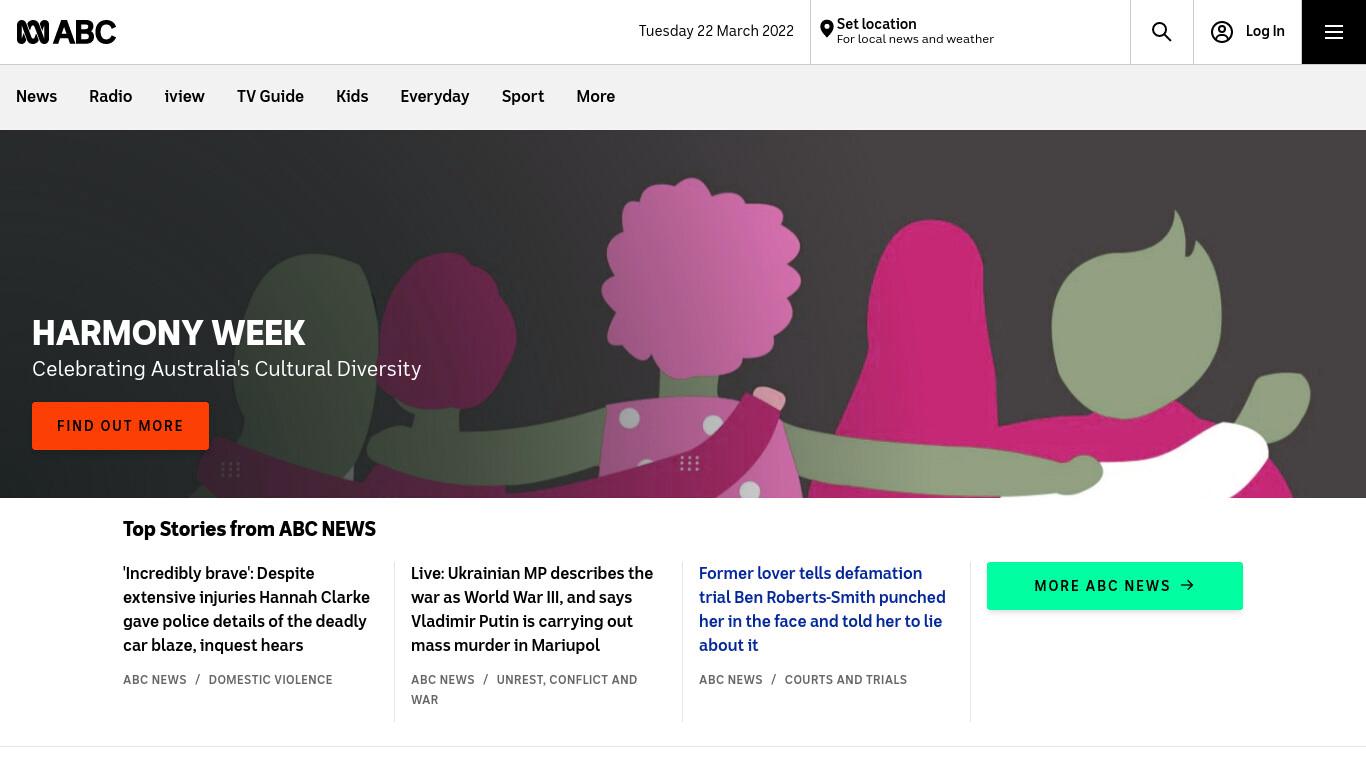Open the Sport section
The image size is (1366, 768).
pos(523,97)
